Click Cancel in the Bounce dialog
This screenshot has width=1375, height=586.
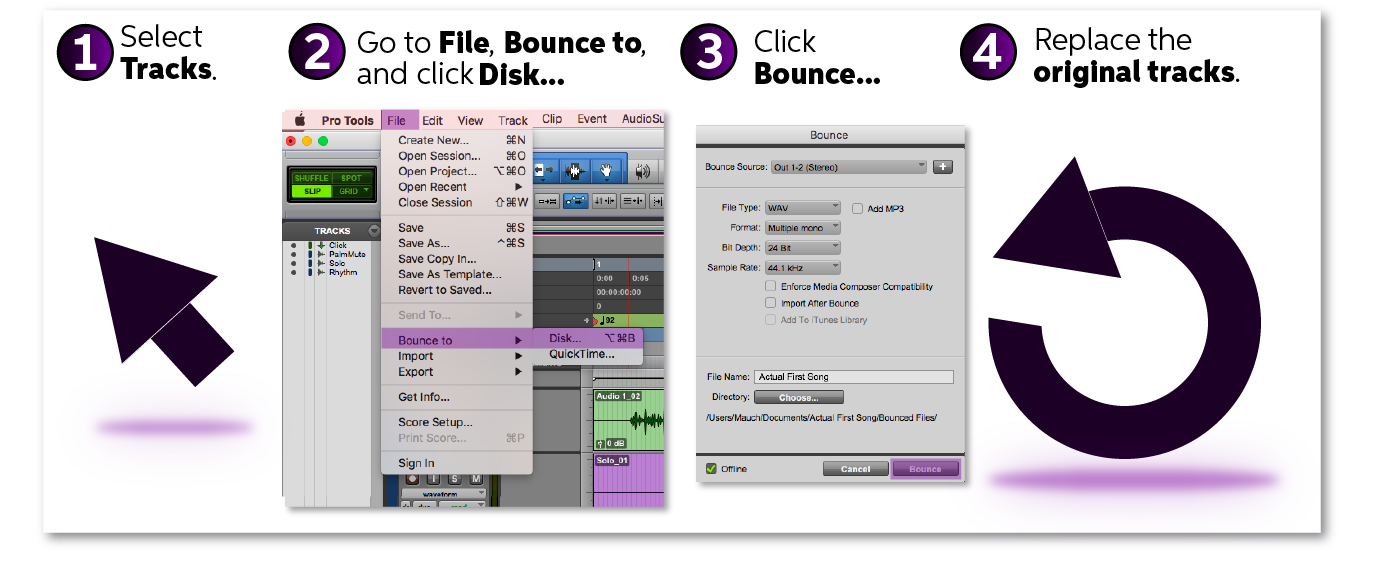tap(855, 469)
